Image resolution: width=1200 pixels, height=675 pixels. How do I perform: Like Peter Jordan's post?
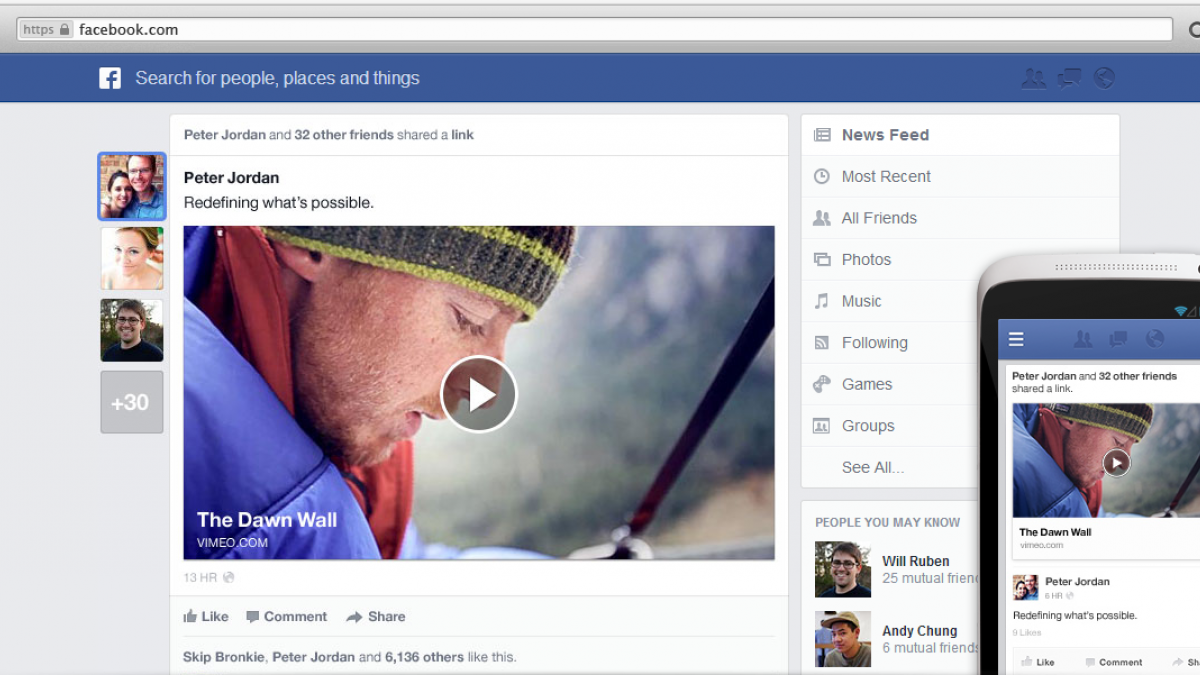pos(206,617)
